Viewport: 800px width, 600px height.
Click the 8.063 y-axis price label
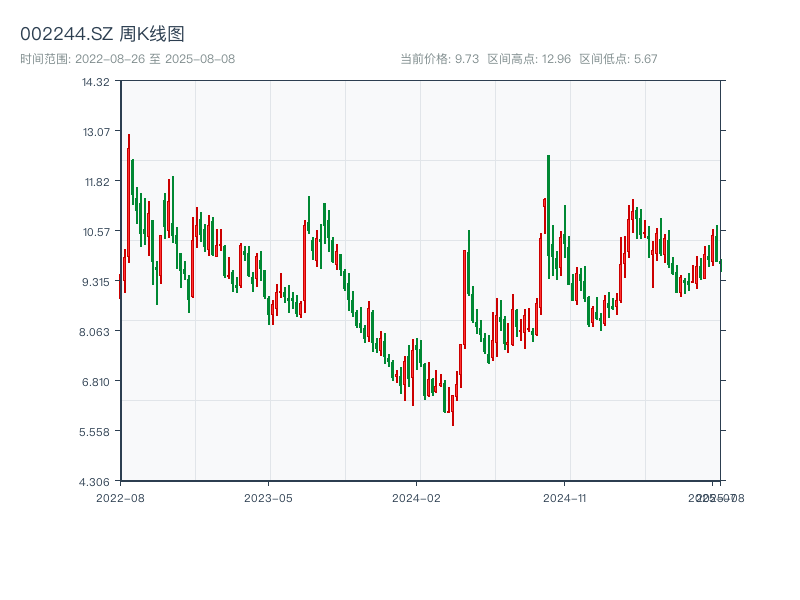point(96,332)
